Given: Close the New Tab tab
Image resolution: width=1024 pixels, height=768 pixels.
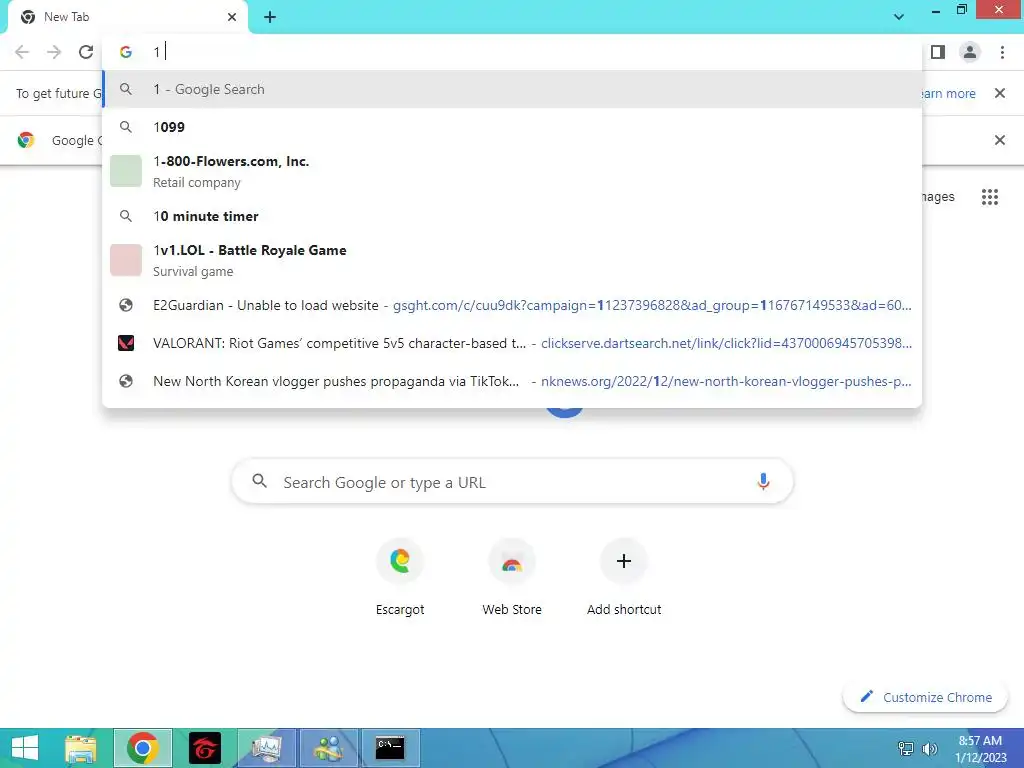Looking at the screenshot, I should click(232, 17).
